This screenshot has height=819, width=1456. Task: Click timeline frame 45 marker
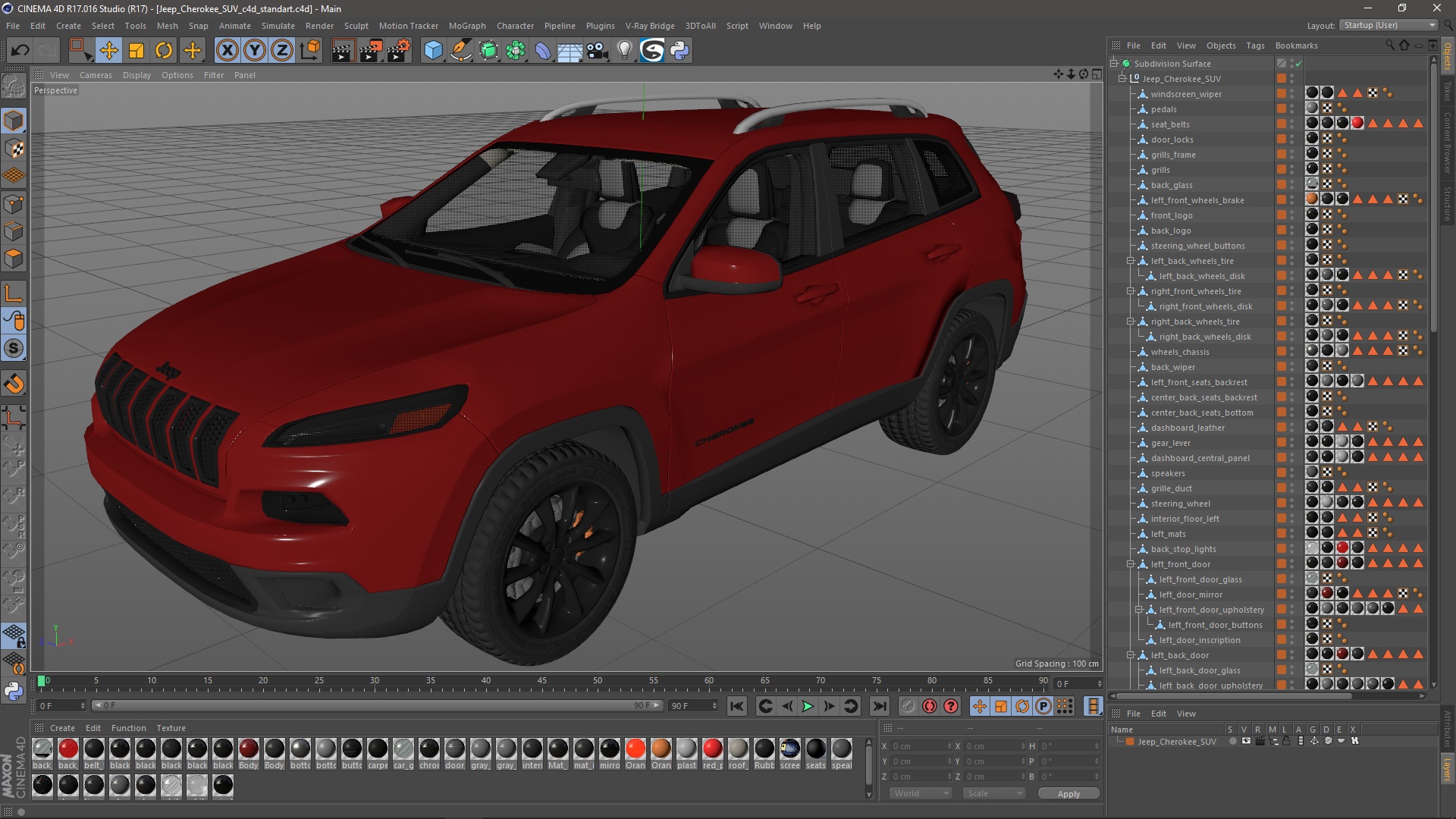pos(541,681)
